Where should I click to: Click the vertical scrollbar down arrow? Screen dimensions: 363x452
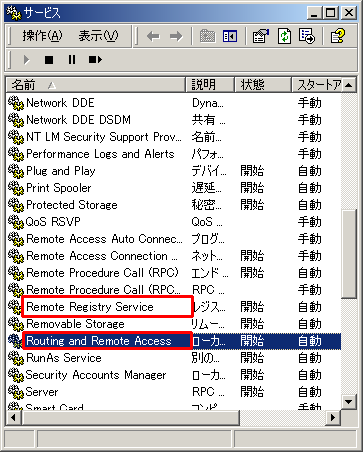click(x=349, y=401)
